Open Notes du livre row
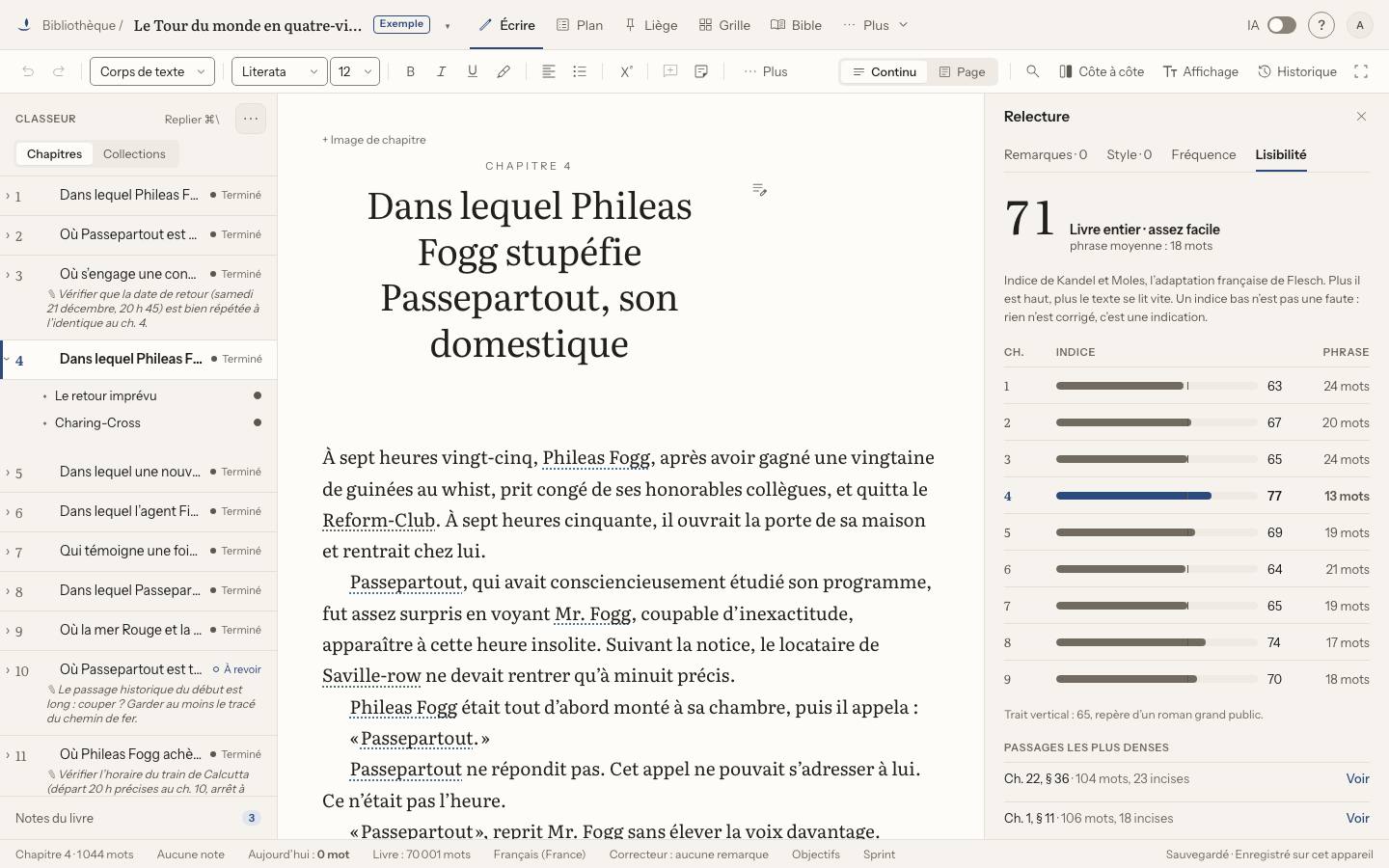 138,818
